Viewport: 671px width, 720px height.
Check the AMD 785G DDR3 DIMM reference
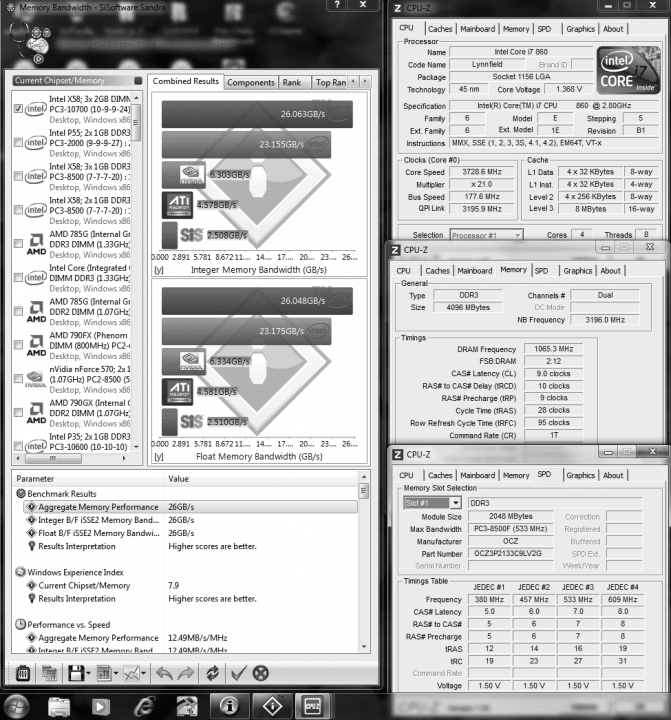coord(18,244)
